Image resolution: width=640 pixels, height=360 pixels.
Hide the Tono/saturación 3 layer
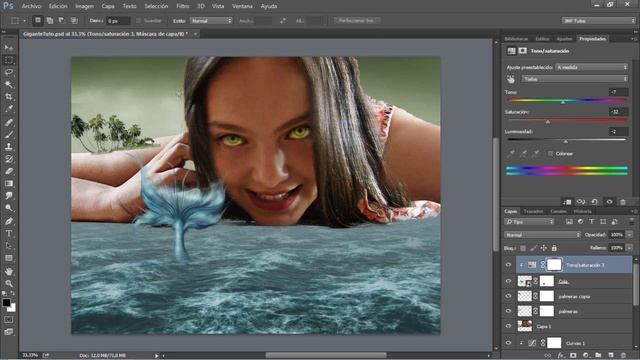point(508,265)
